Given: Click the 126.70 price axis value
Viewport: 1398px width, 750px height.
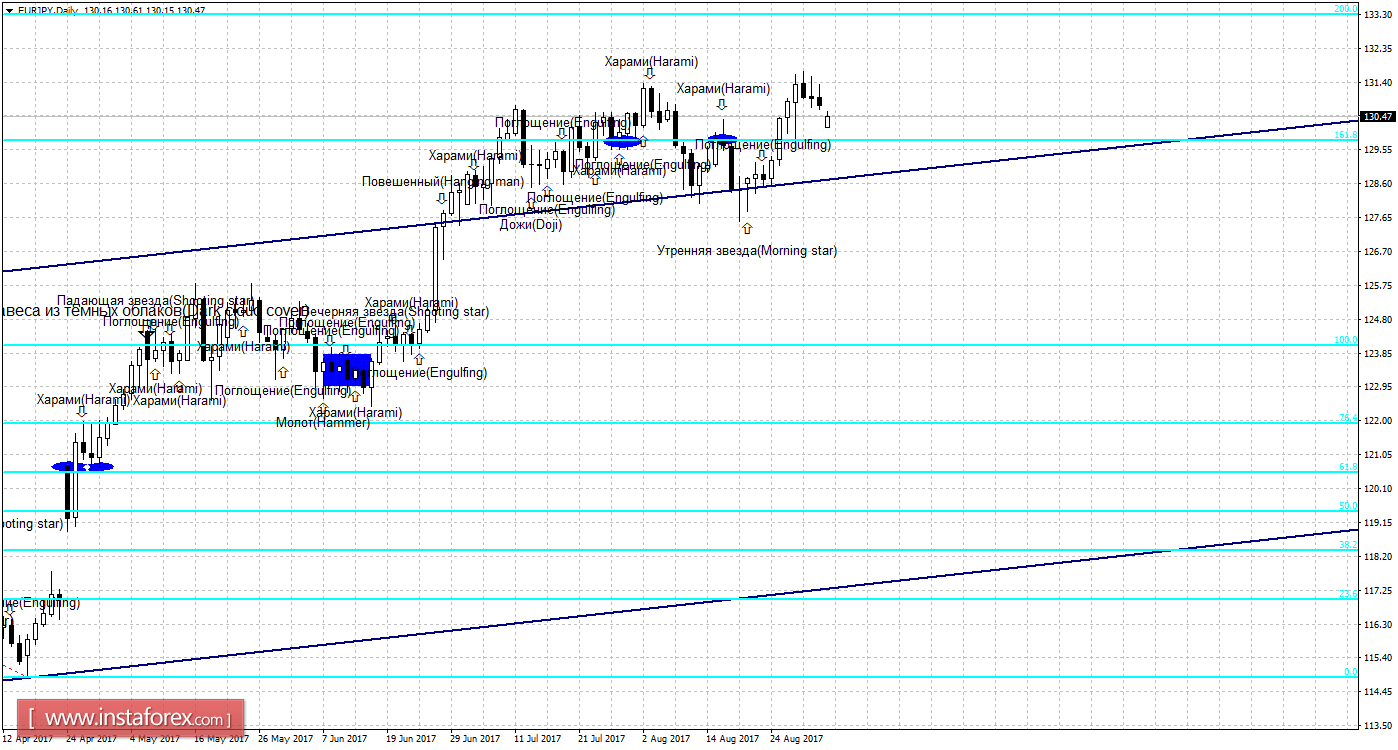Looking at the screenshot, I should [x=1378, y=252].
